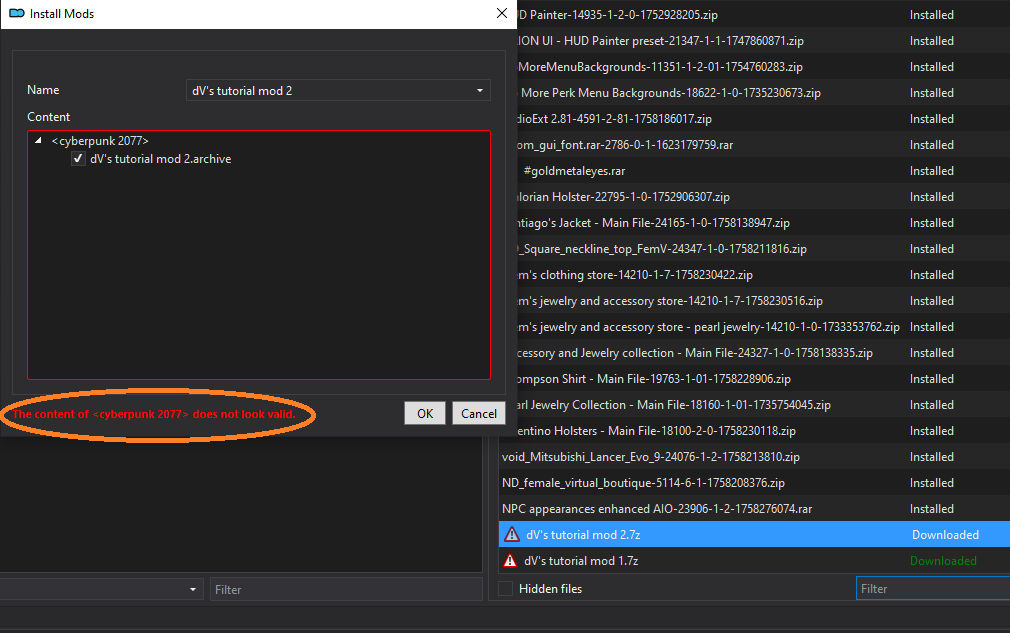The height and width of the screenshot is (633, 1010).
Task: Click the dV's tutorial mod 1.7z download
Action: point(580,561)
